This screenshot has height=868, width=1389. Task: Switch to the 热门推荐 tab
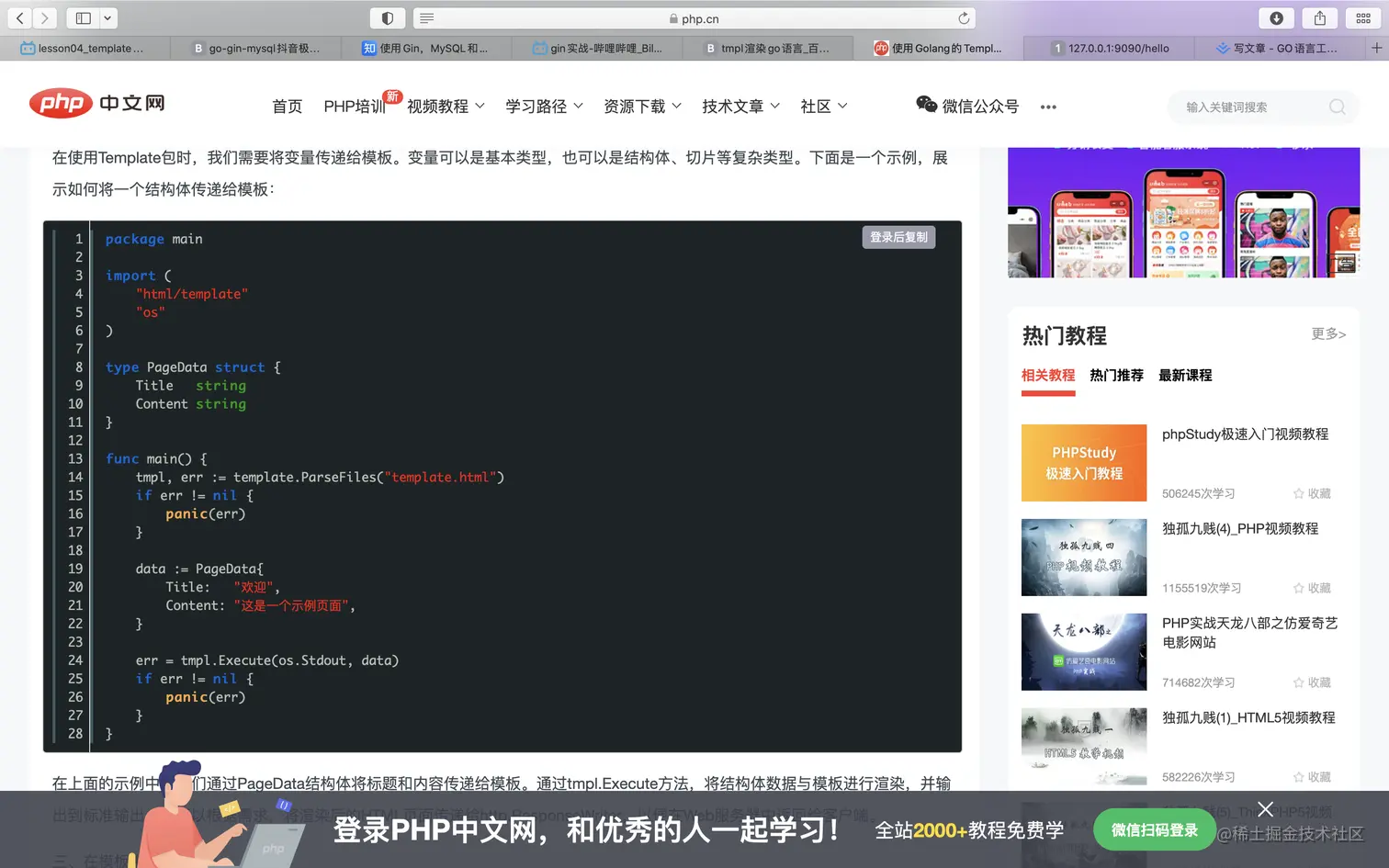[x=1116, y=376]
